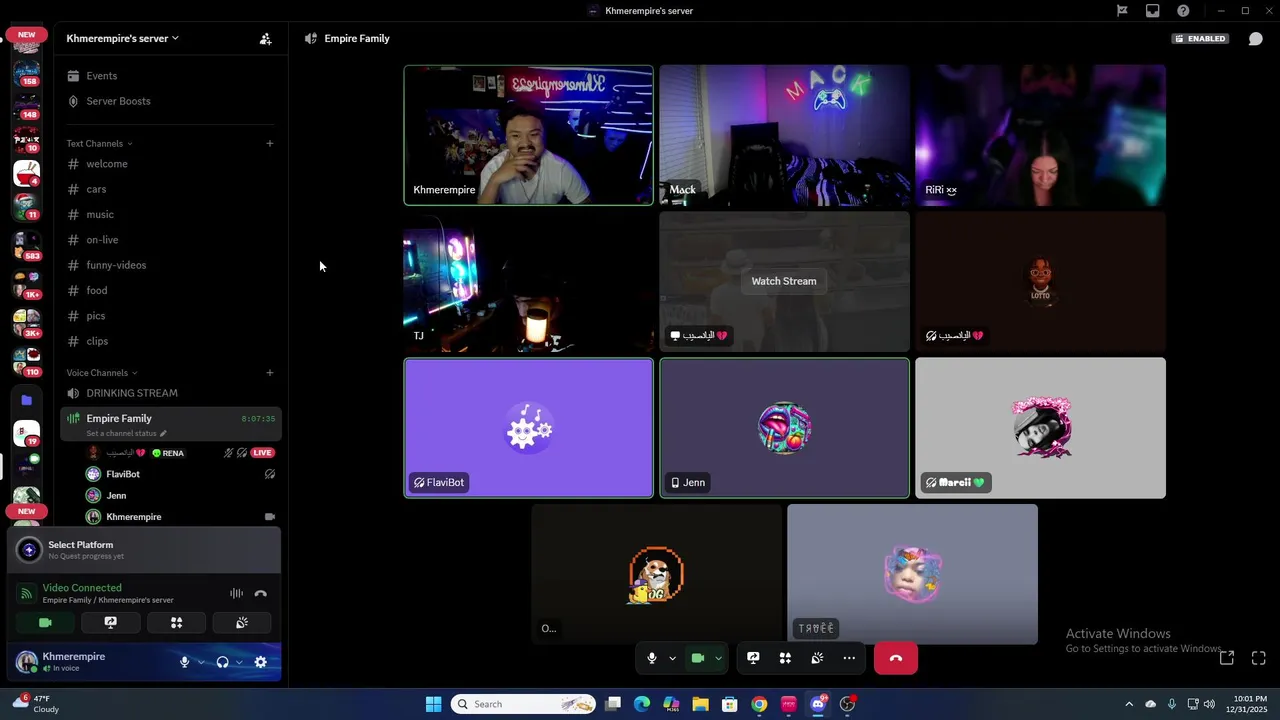
Task: Click the LIVE badge in voice list
Action: click(263, 453)
